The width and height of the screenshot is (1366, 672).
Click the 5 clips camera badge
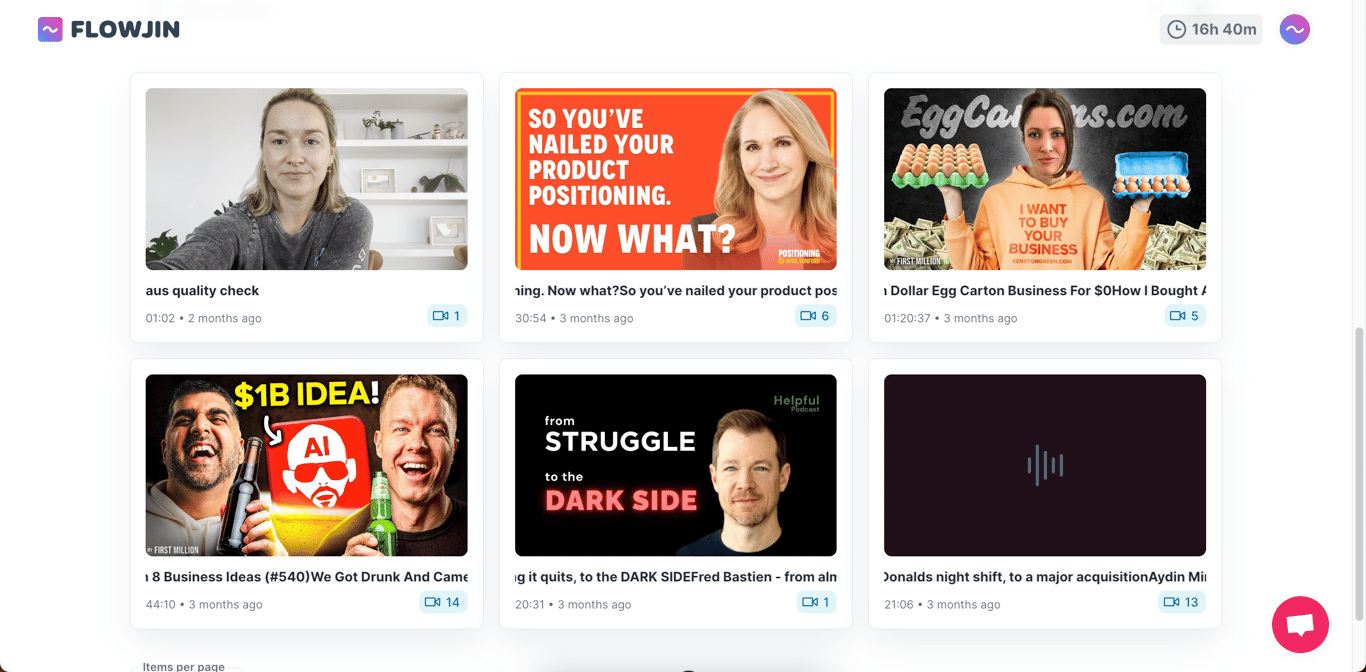pos(1185,316)
